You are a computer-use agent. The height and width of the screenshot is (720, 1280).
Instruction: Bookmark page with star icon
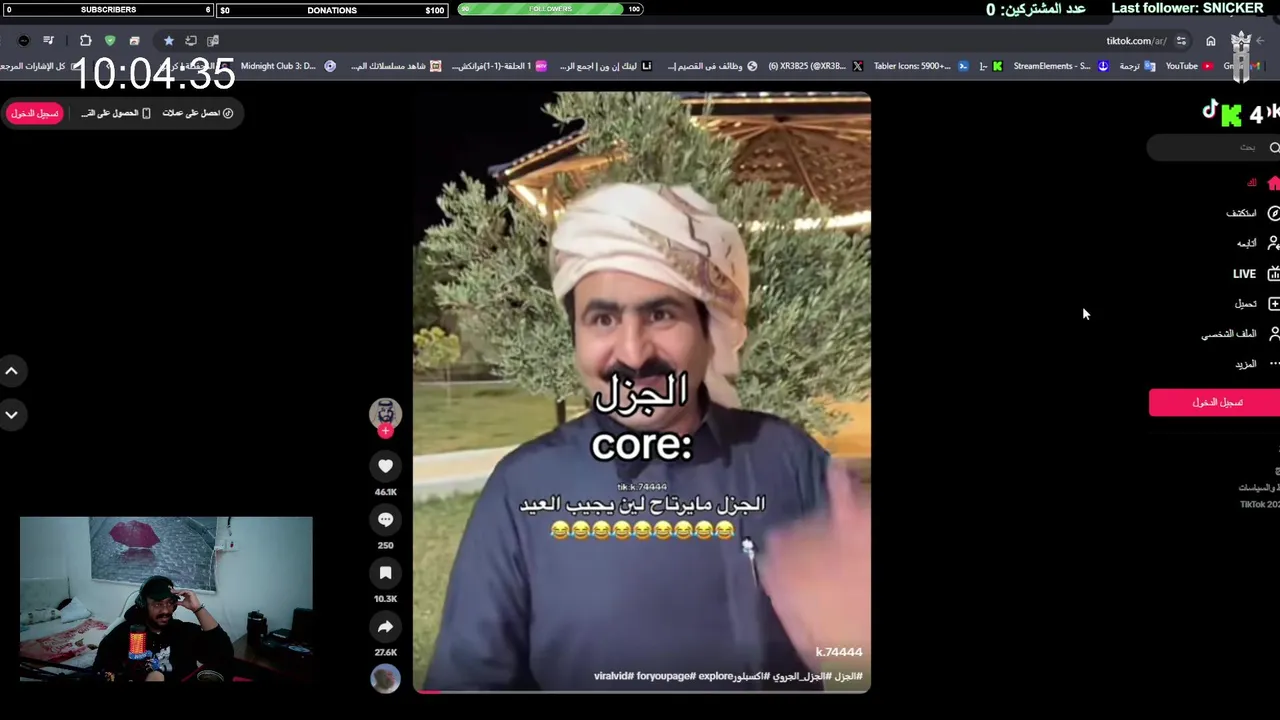(169, 41)
